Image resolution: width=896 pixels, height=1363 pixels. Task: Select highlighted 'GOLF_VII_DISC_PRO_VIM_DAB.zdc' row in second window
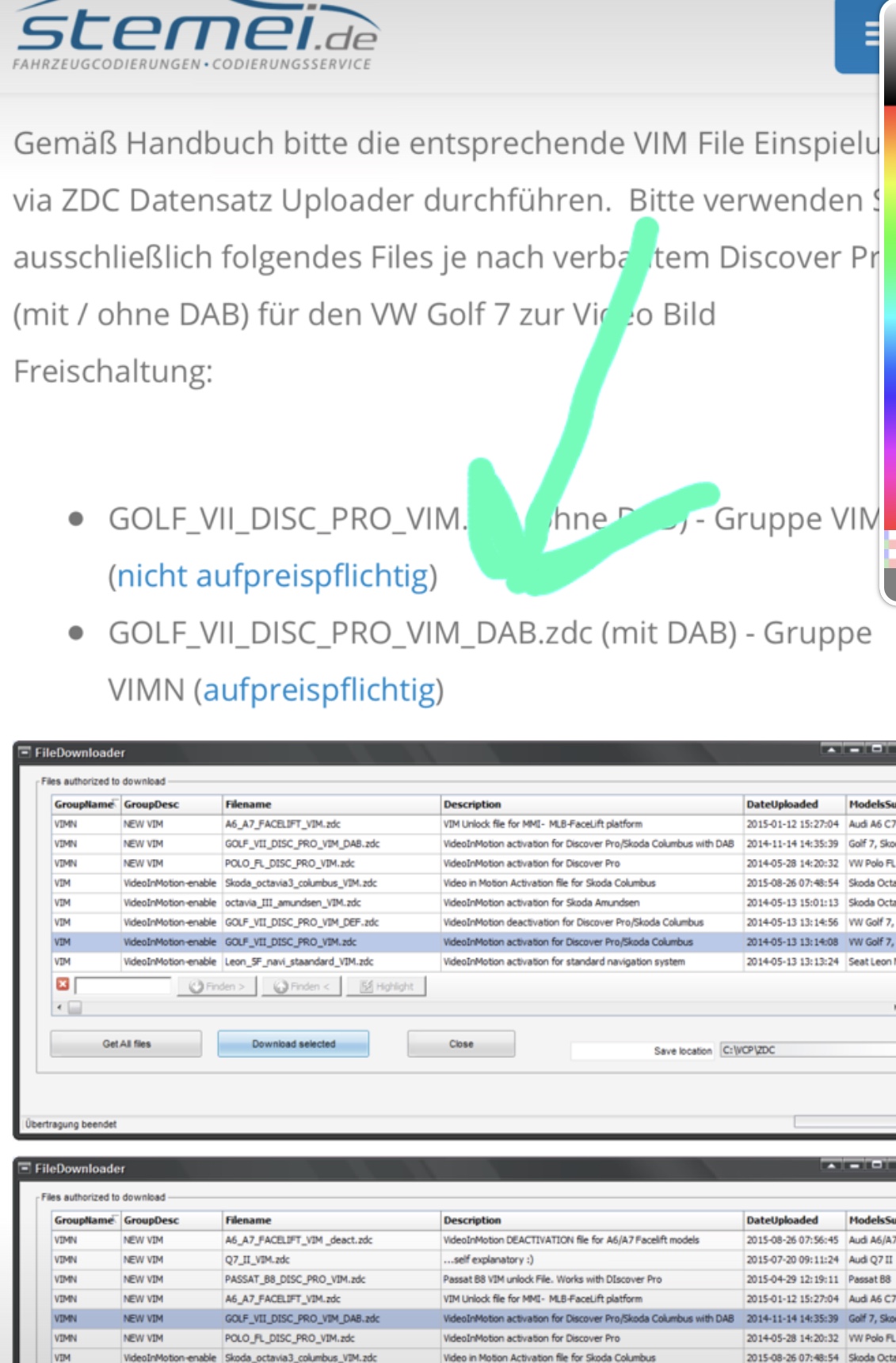tap(474, 1319)
